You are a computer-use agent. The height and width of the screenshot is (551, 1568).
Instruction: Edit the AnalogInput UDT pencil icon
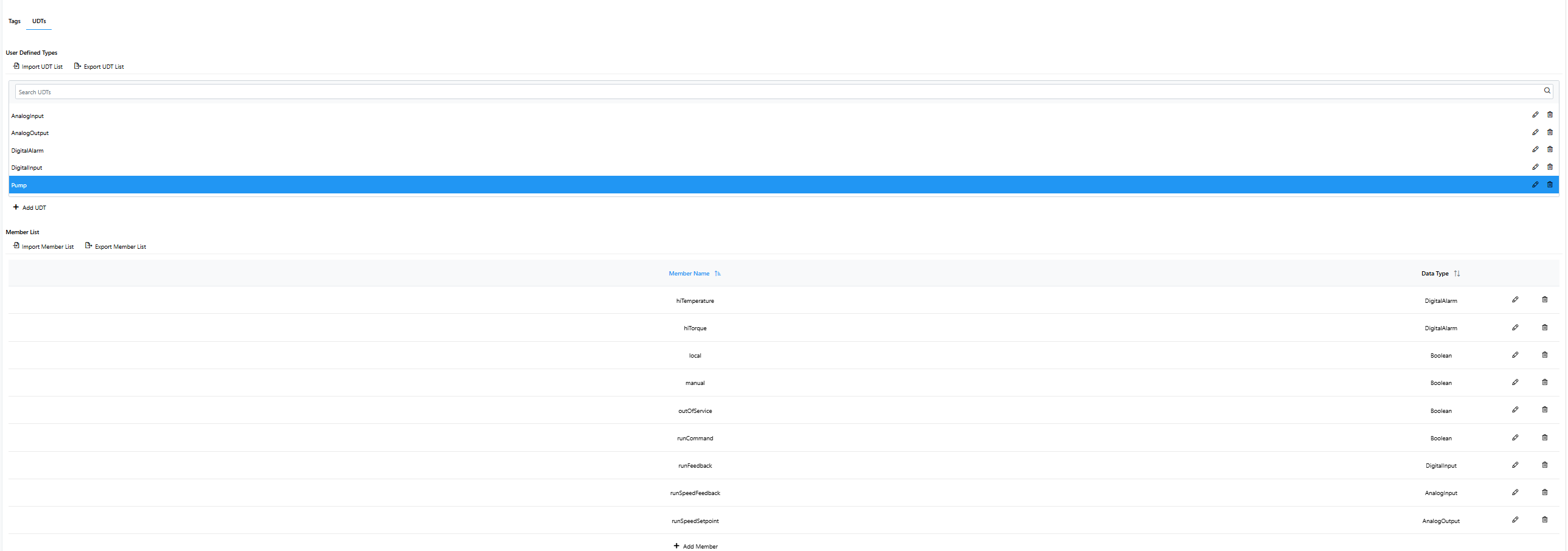pos(1535,115)
